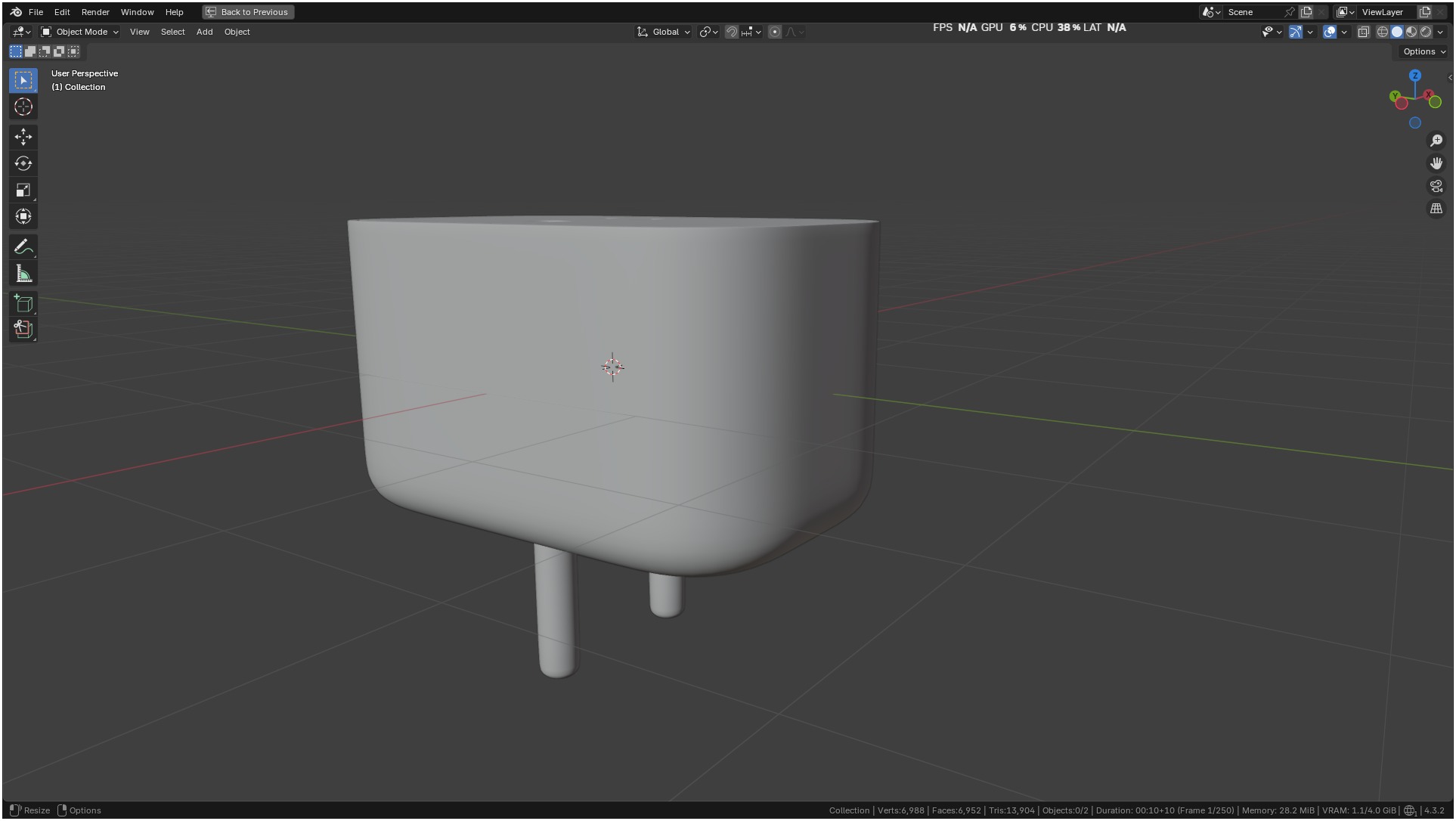Open the viewport Add menu
The height and width of the screenshot is (821, 1456).
(x=204, y=32)
